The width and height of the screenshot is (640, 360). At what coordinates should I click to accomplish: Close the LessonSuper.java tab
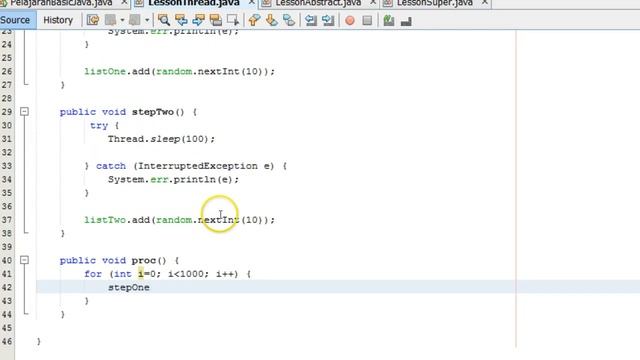point(484,3)
